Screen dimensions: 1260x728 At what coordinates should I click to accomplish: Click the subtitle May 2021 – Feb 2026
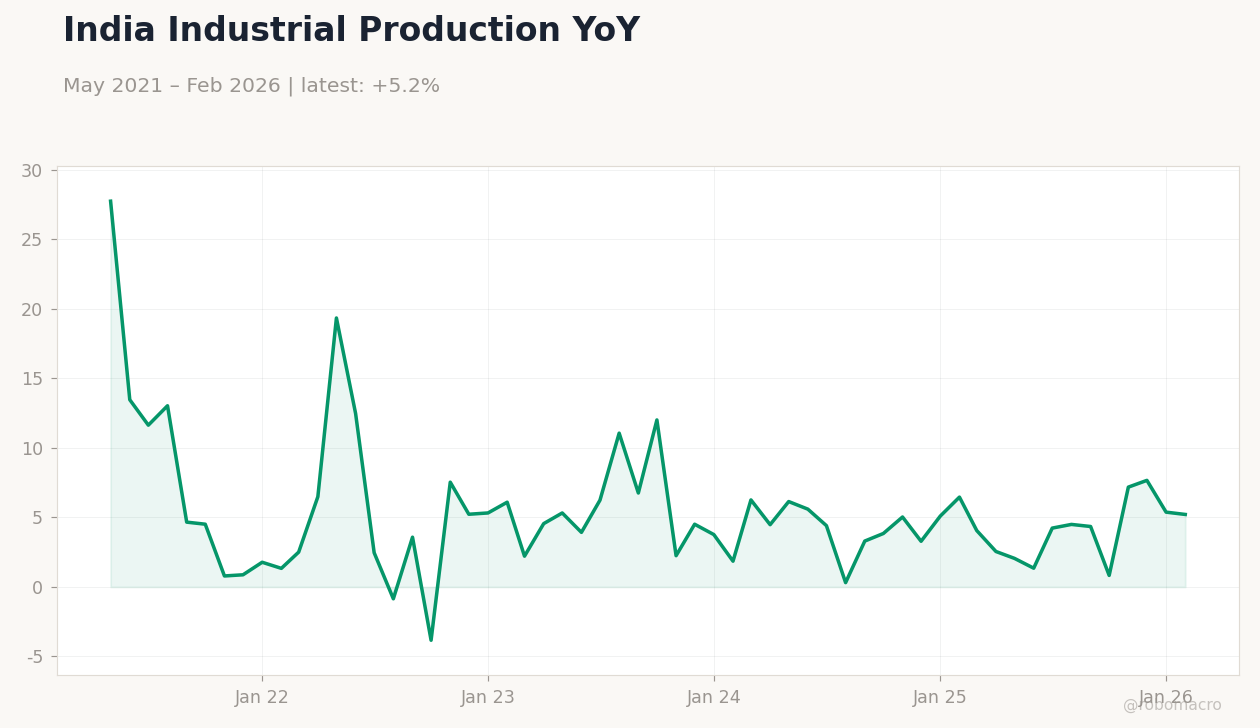point(172,86)
